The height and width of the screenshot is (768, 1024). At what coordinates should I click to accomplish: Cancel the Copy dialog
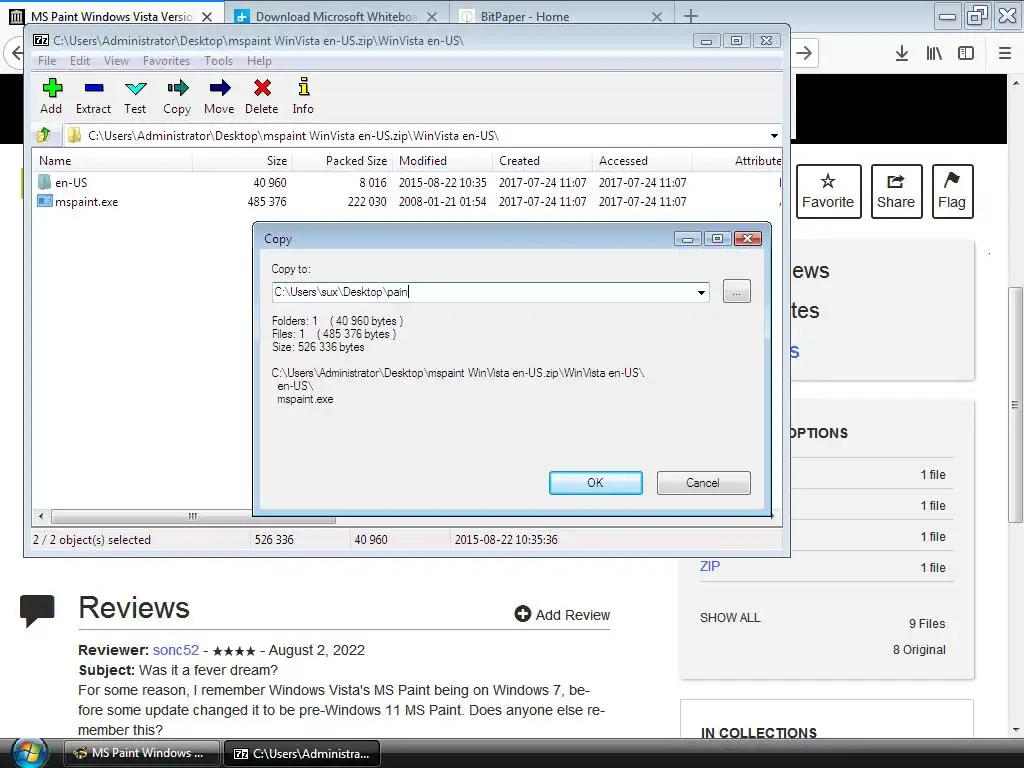[703, 483]
